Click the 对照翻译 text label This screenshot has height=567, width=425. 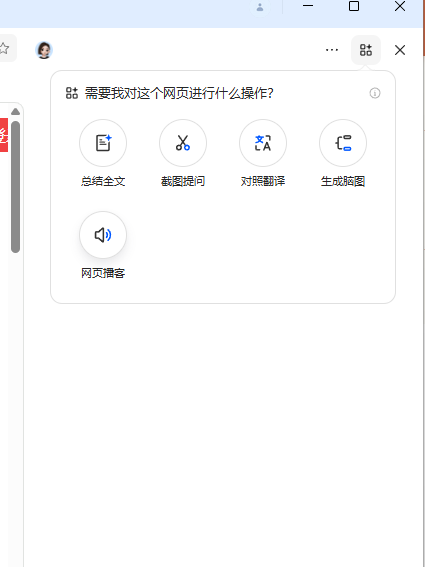[x=263, y=181]
